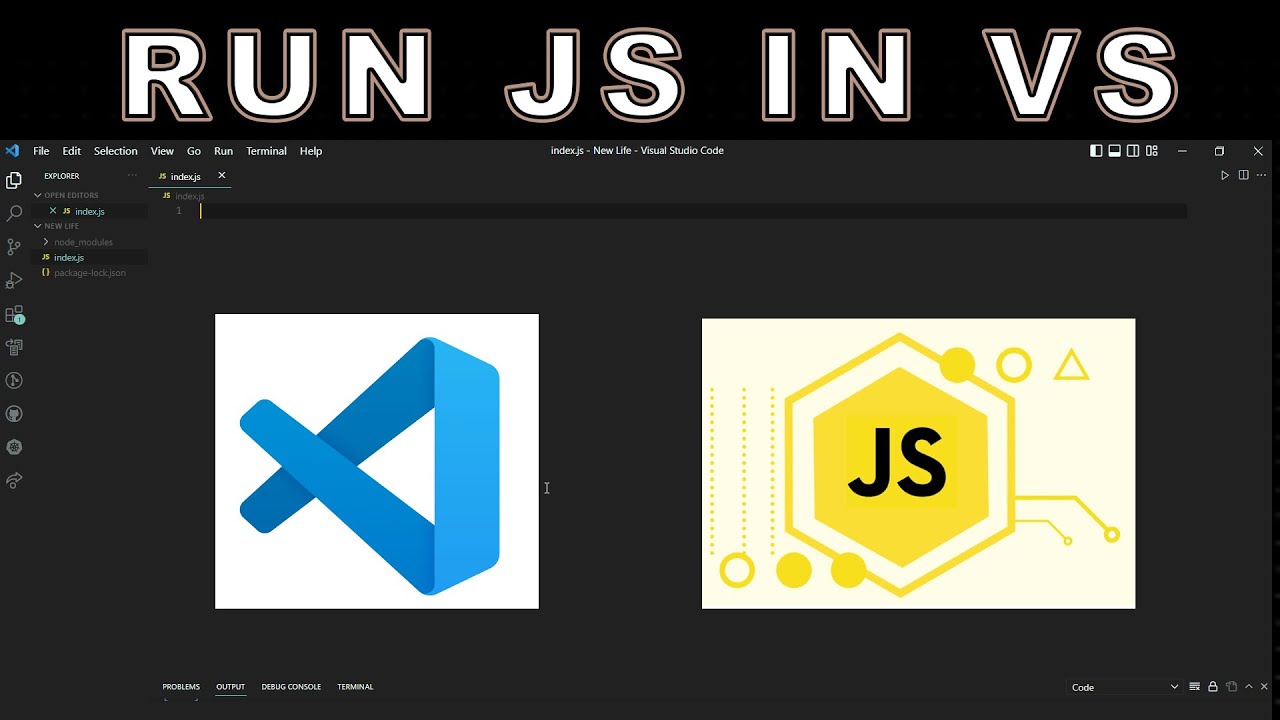Toggle output scroll lock
Screen dimensions: 1280x720
(x=1213, y=687)
